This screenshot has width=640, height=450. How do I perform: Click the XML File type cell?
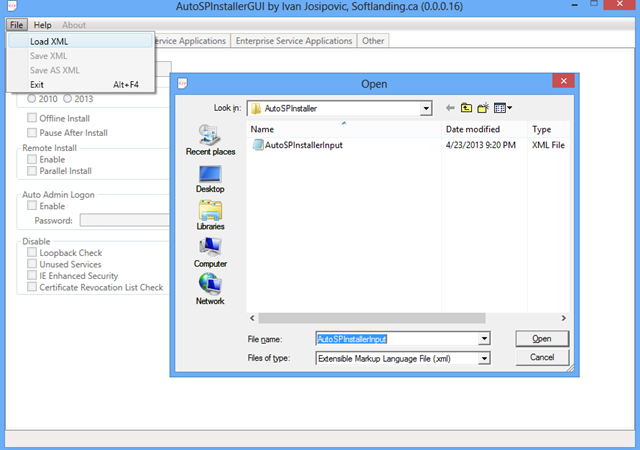click(548, 145)
